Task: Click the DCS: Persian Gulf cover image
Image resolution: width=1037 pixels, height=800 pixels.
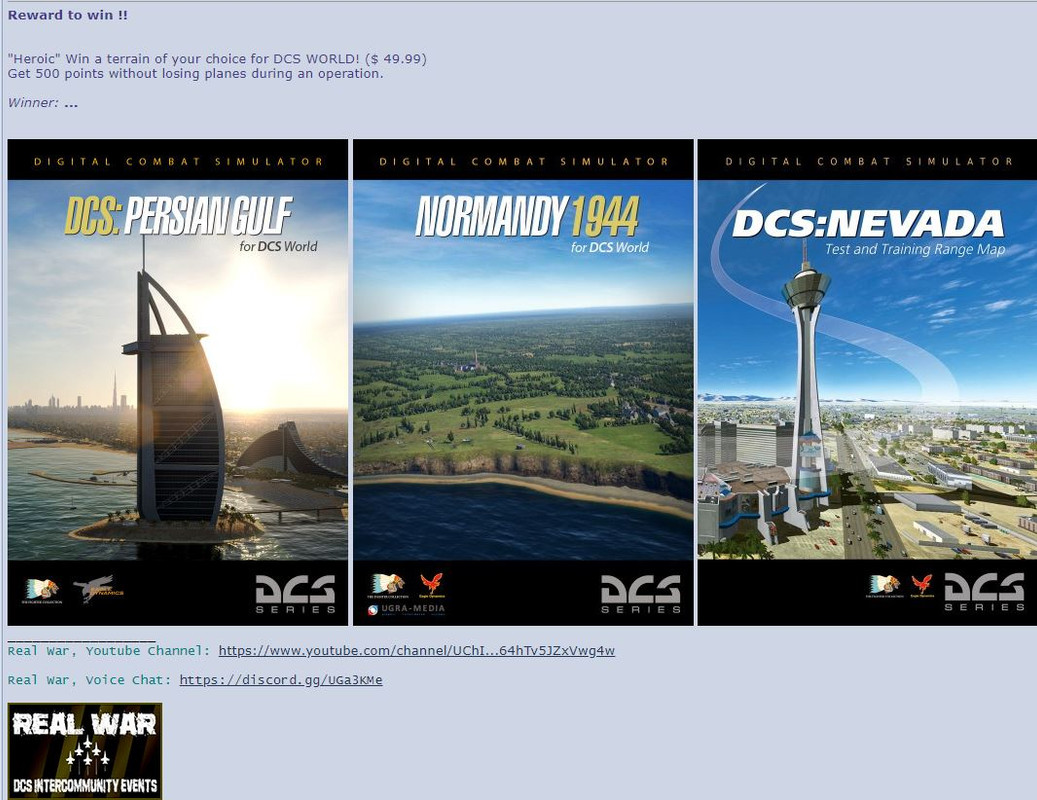Action: 177,382
